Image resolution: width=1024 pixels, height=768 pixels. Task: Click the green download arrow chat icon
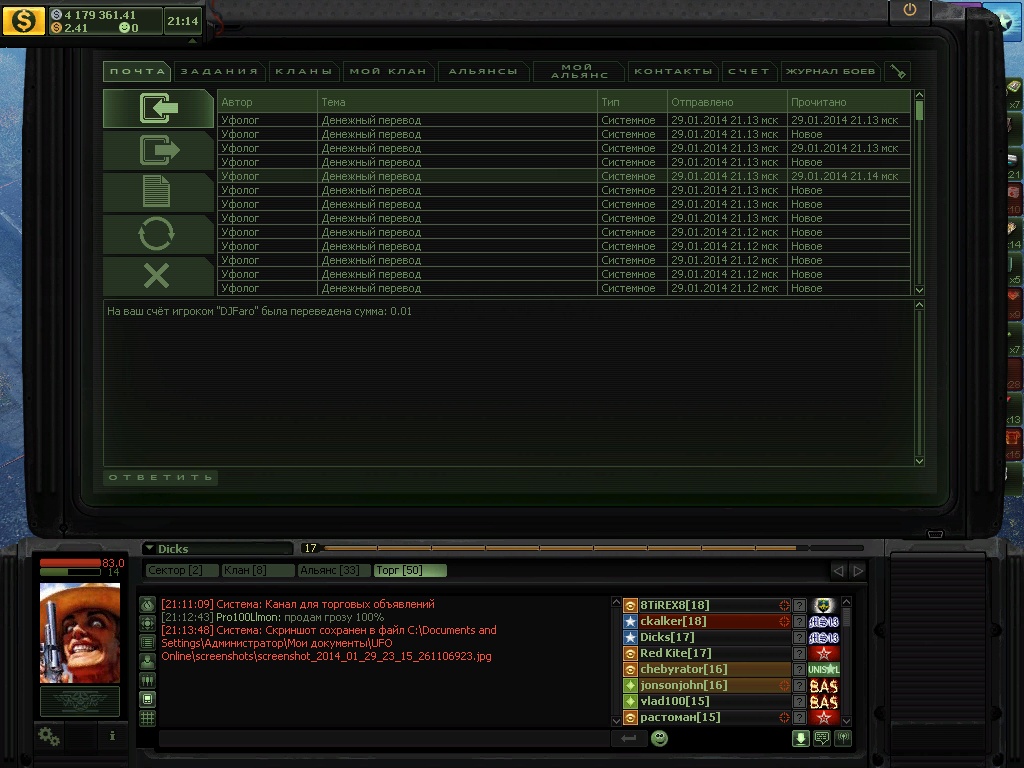tap(801, 739)
